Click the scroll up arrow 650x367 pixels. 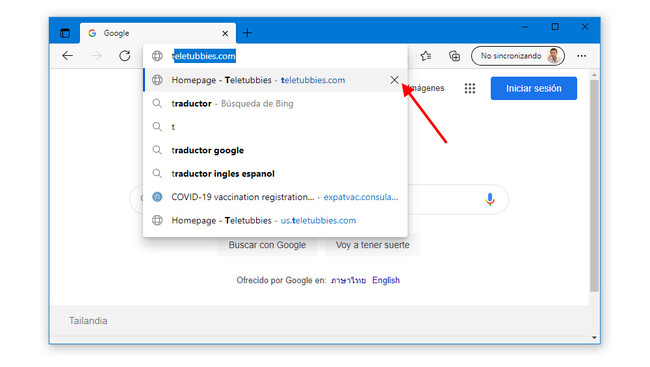594,75
